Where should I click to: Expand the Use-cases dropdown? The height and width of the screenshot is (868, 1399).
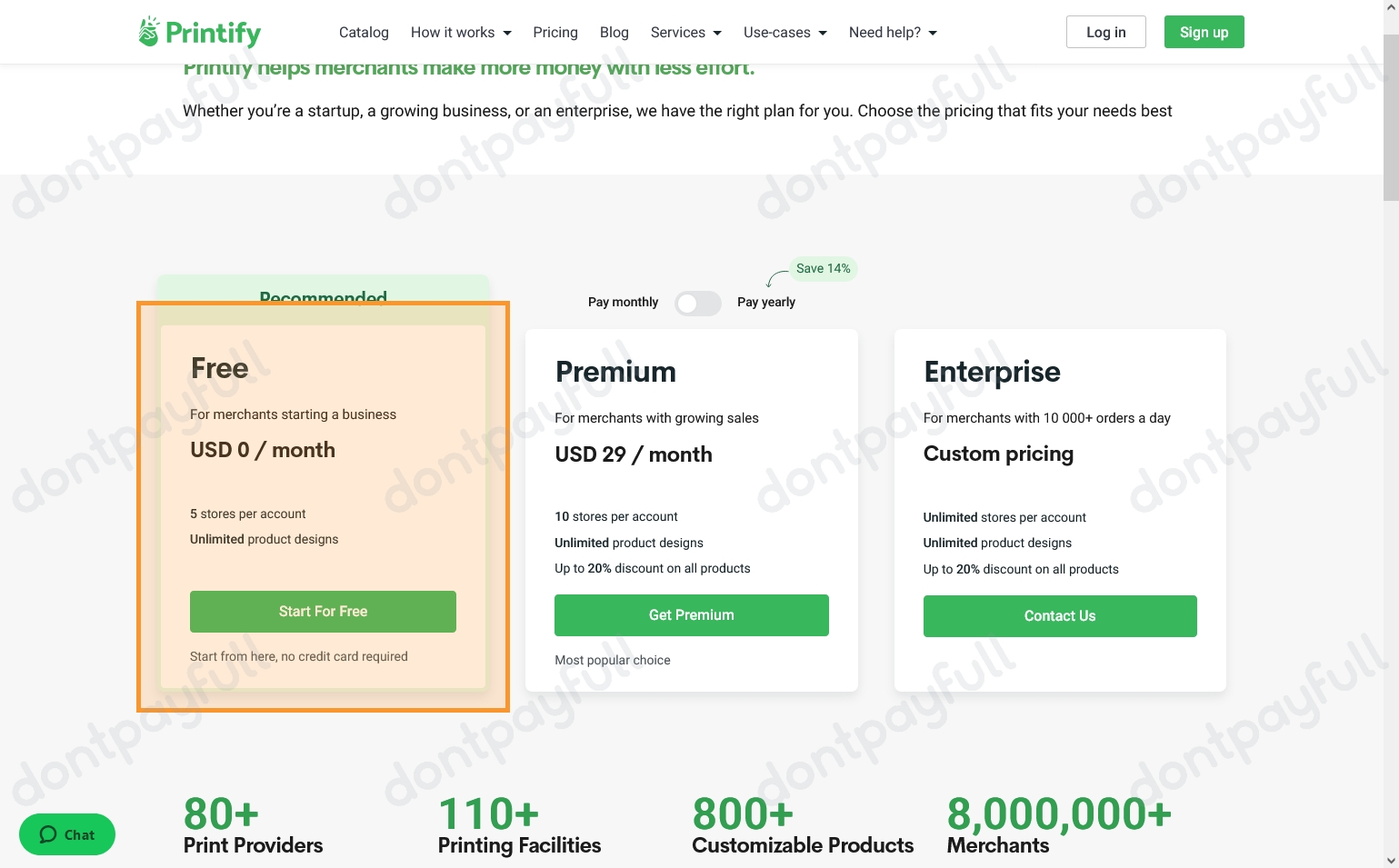tap(785, 33)
